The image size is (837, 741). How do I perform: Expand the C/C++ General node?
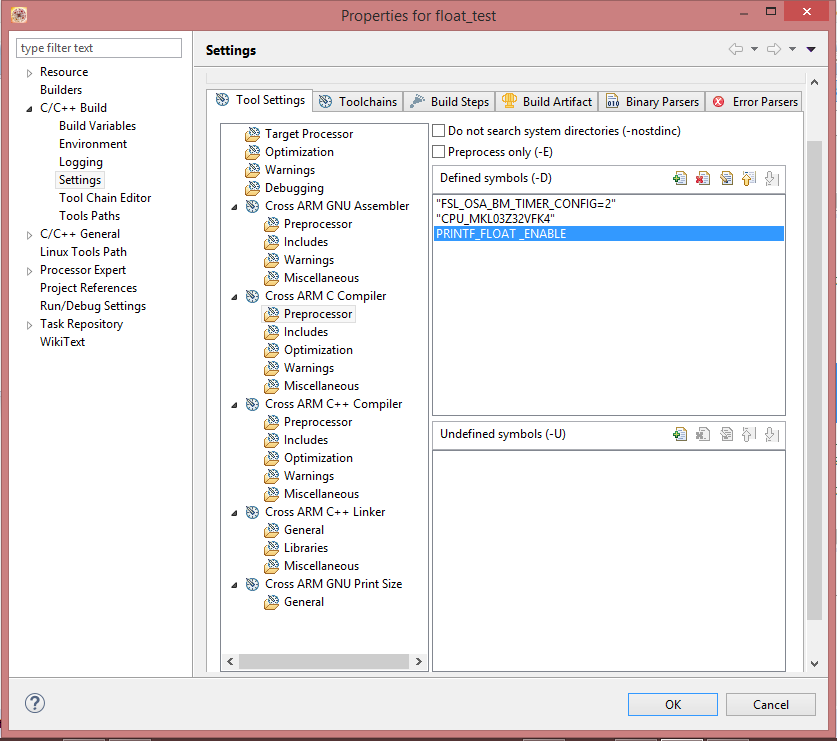click(x=29, y=235)
